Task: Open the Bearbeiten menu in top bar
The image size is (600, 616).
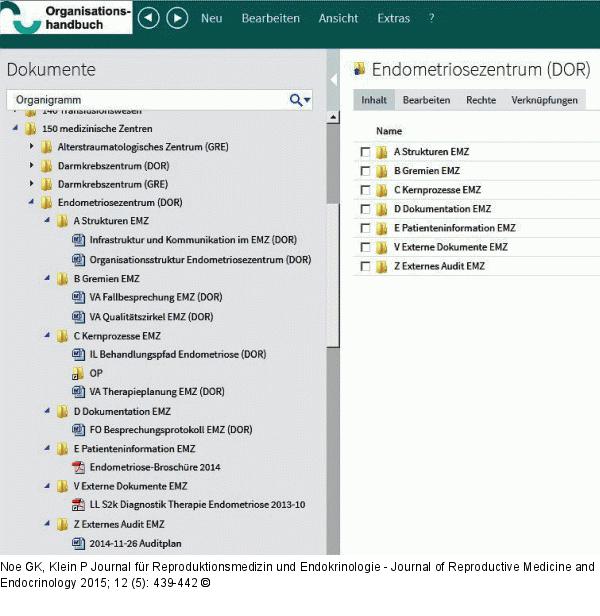Action: (270, 18)
